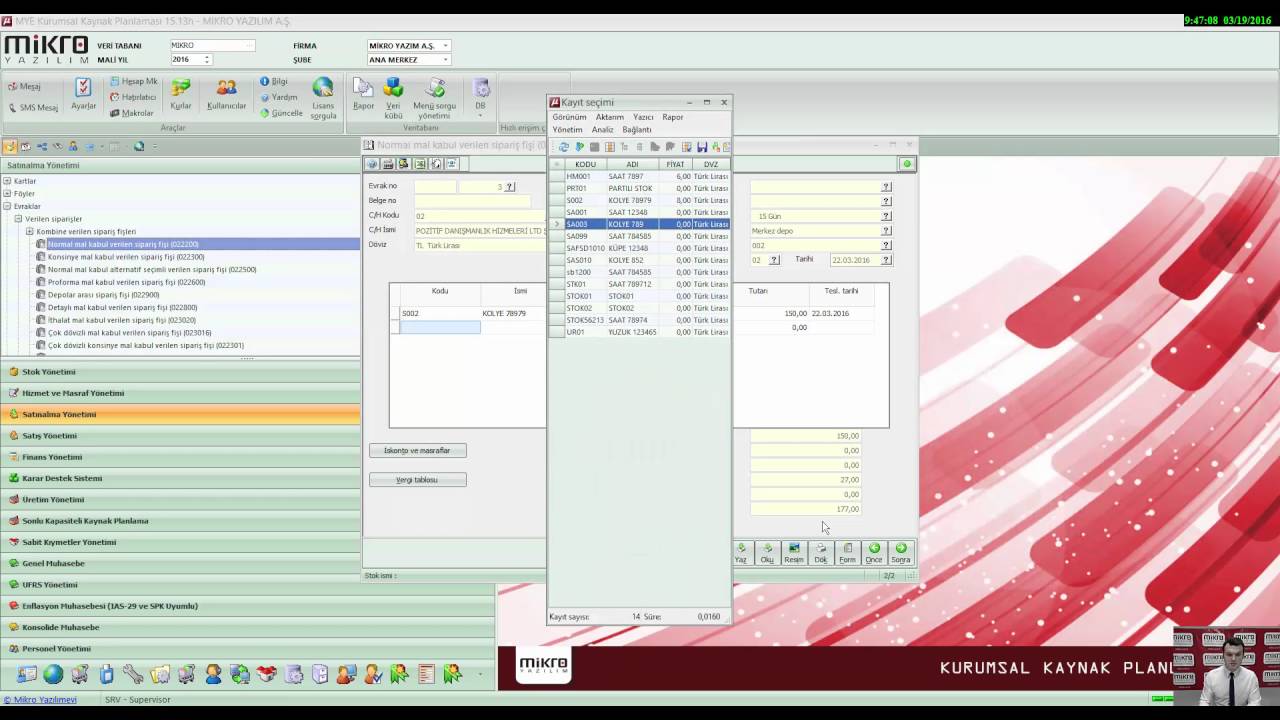Viewport: 1280px width, 720px height.
Task: Open the Veri kübü tool
Action: 393,98
